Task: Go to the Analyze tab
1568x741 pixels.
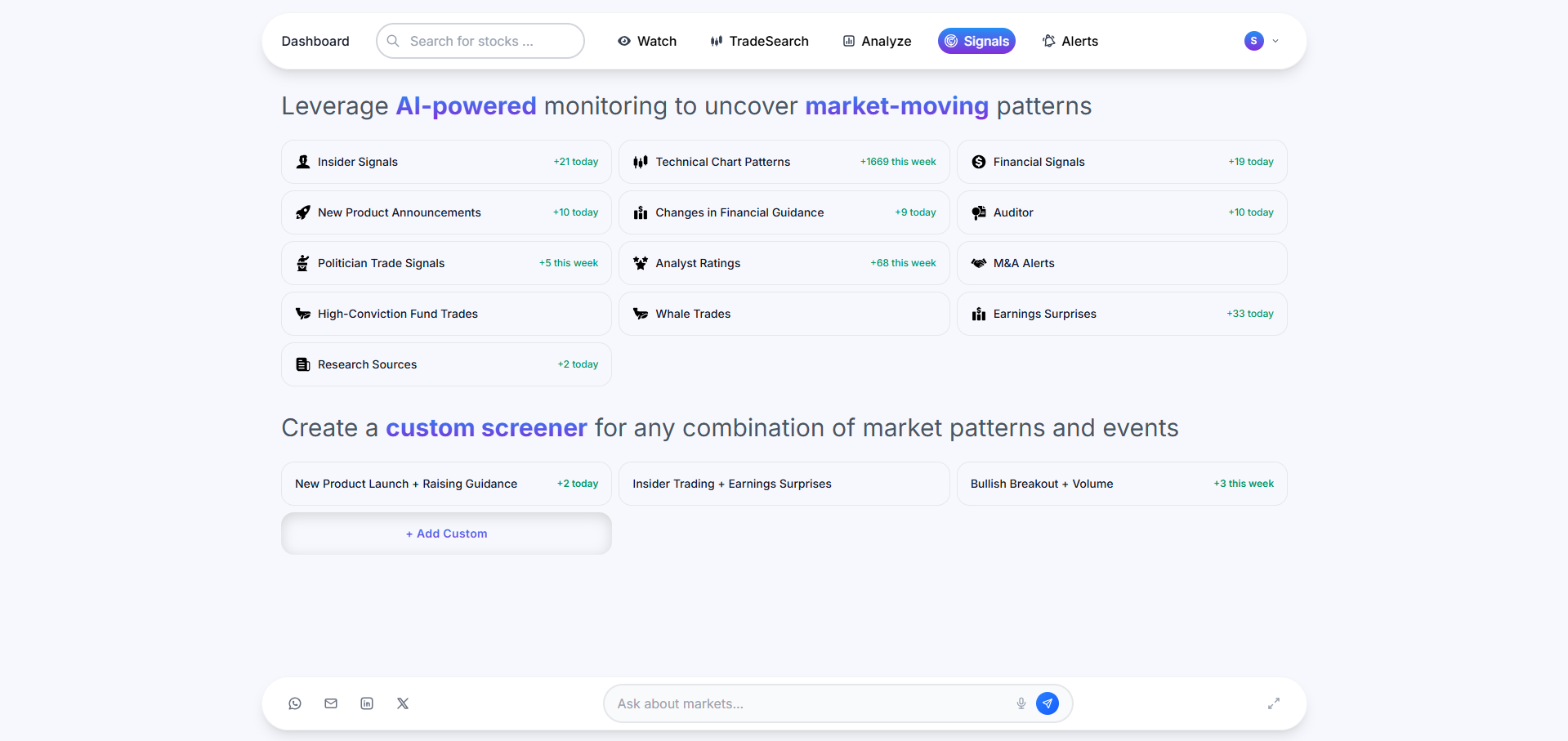Action: coord(877,41)
